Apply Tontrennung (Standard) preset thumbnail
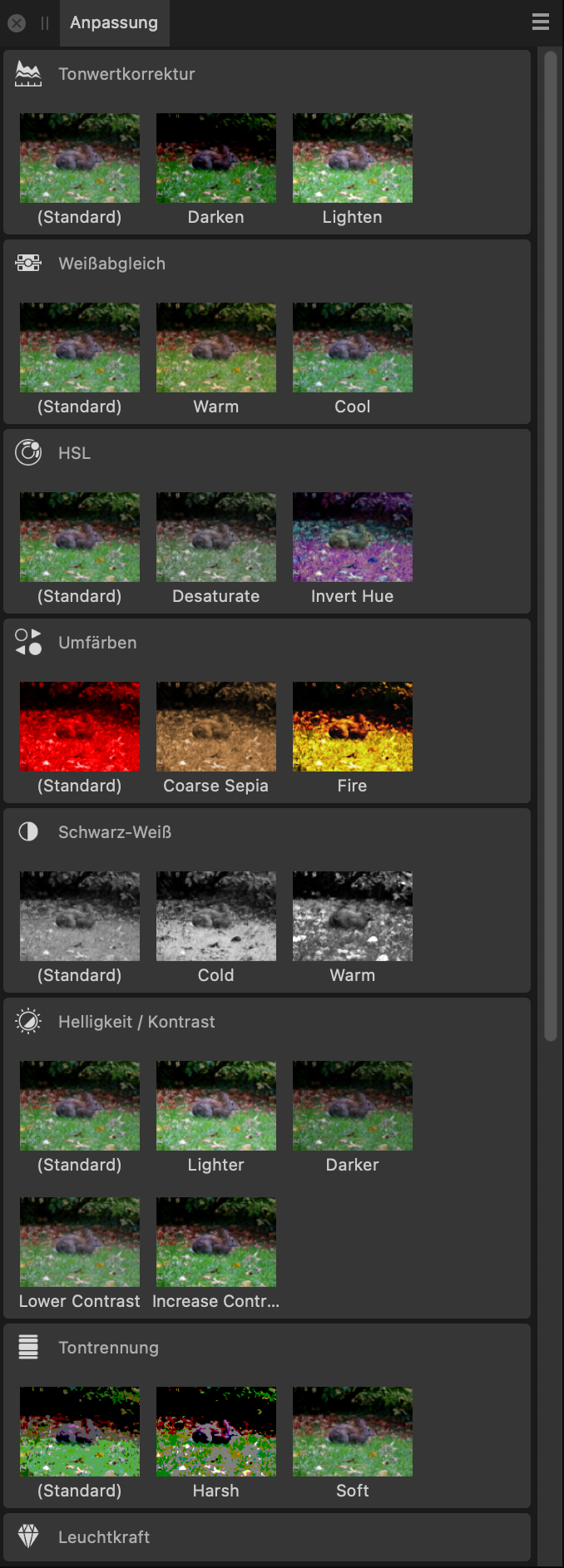 [80, 1432]
